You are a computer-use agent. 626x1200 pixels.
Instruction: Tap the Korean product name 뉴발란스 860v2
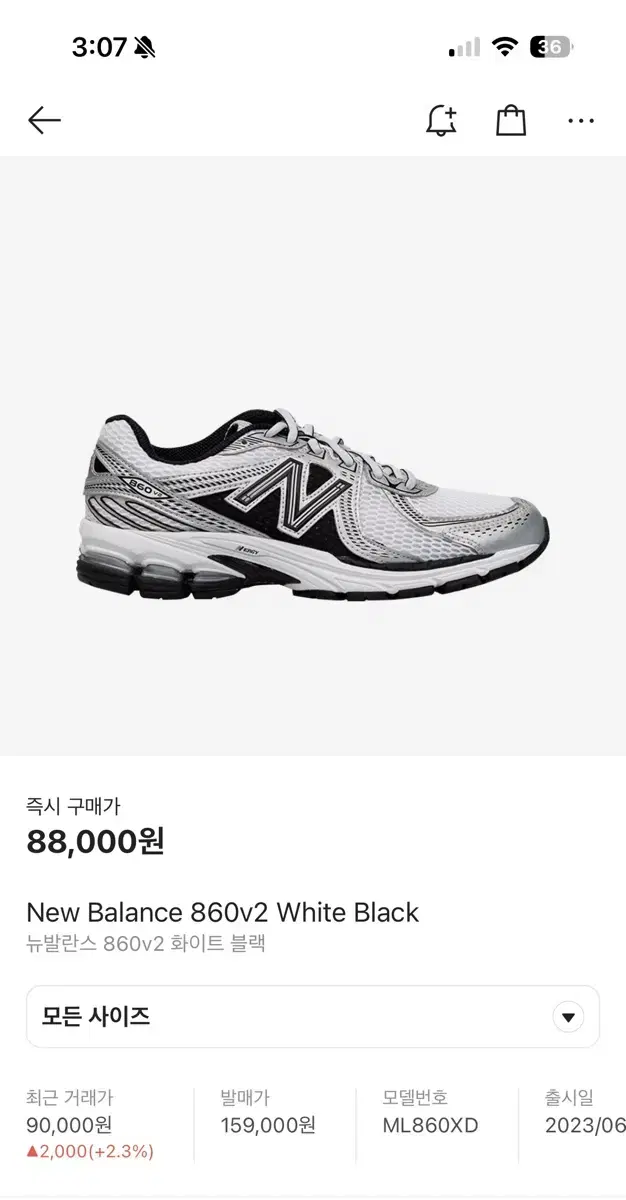[x=145, y=943]
